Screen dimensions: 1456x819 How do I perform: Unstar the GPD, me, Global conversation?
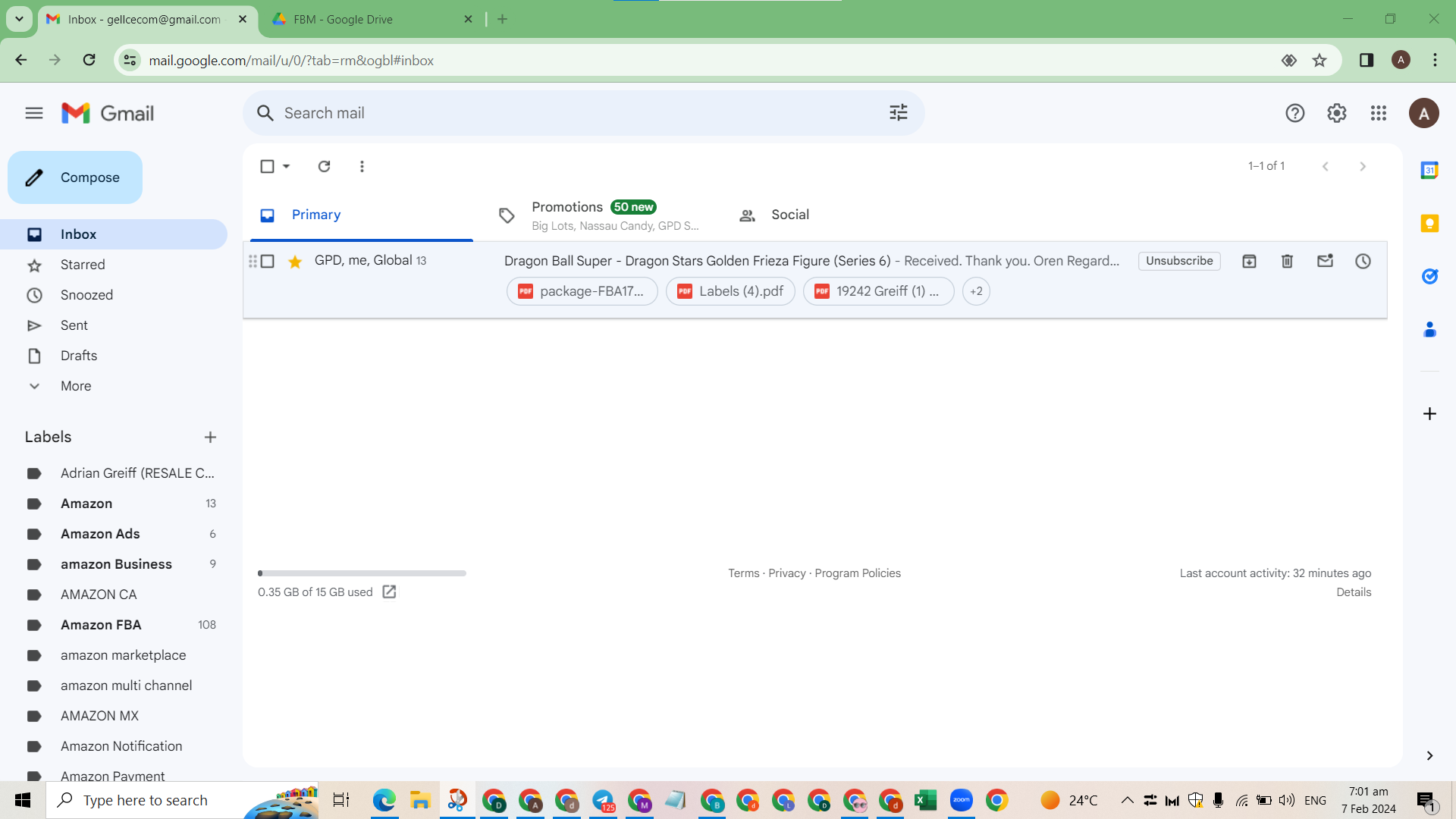tap(295, 262)
